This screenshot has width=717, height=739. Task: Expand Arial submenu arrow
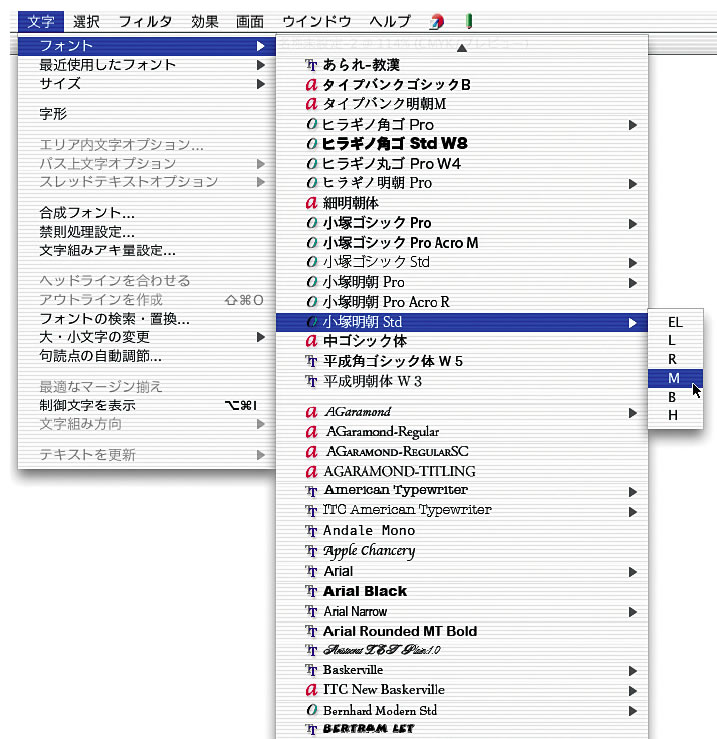[x=633, y=572]
